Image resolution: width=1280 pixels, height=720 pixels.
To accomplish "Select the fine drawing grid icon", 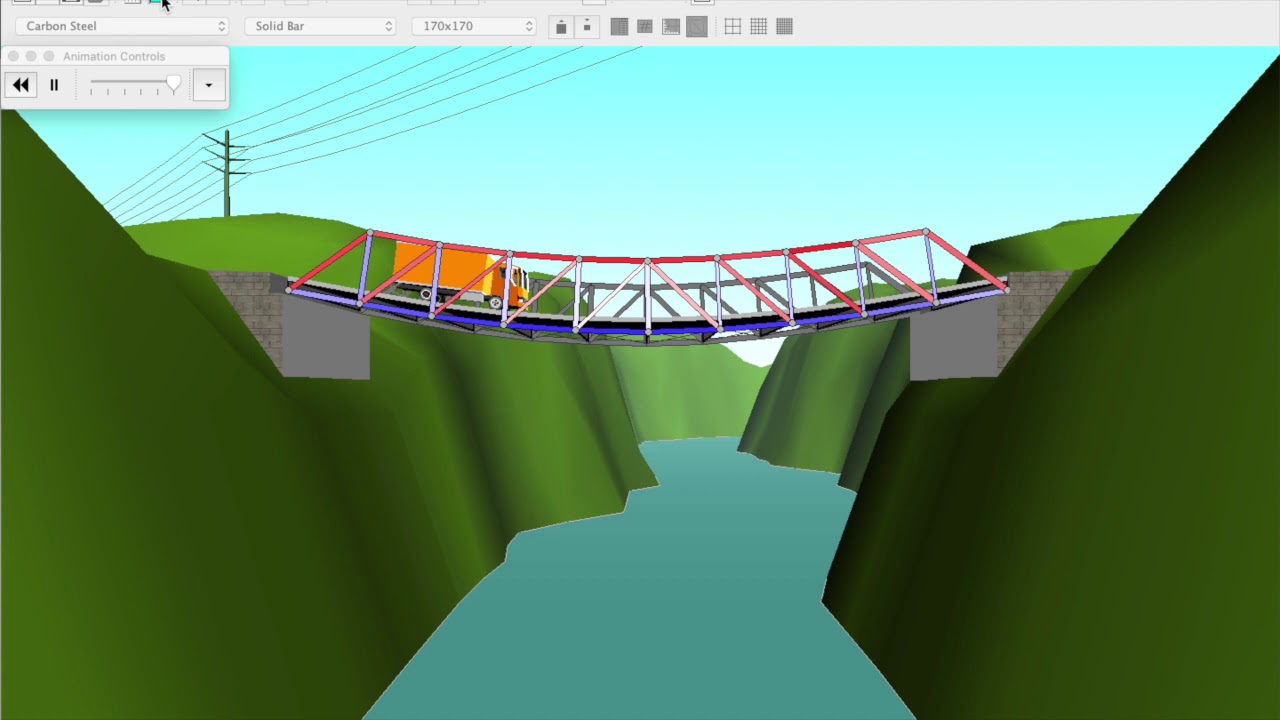I will pyautogui.click(x=785, y=27).
